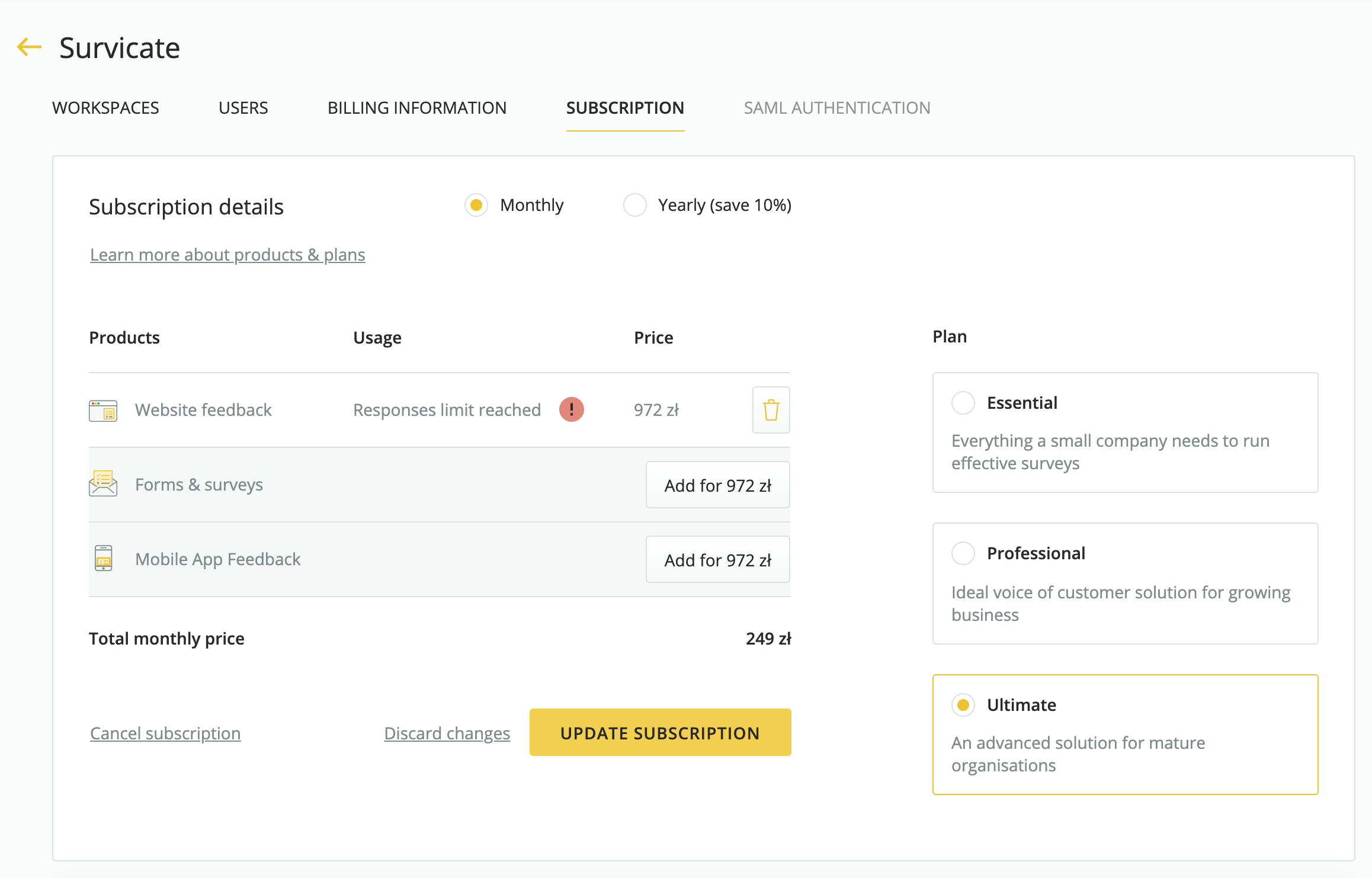Choose the Essential plan radio button
Screen dimensions: 1372x878
963,403
